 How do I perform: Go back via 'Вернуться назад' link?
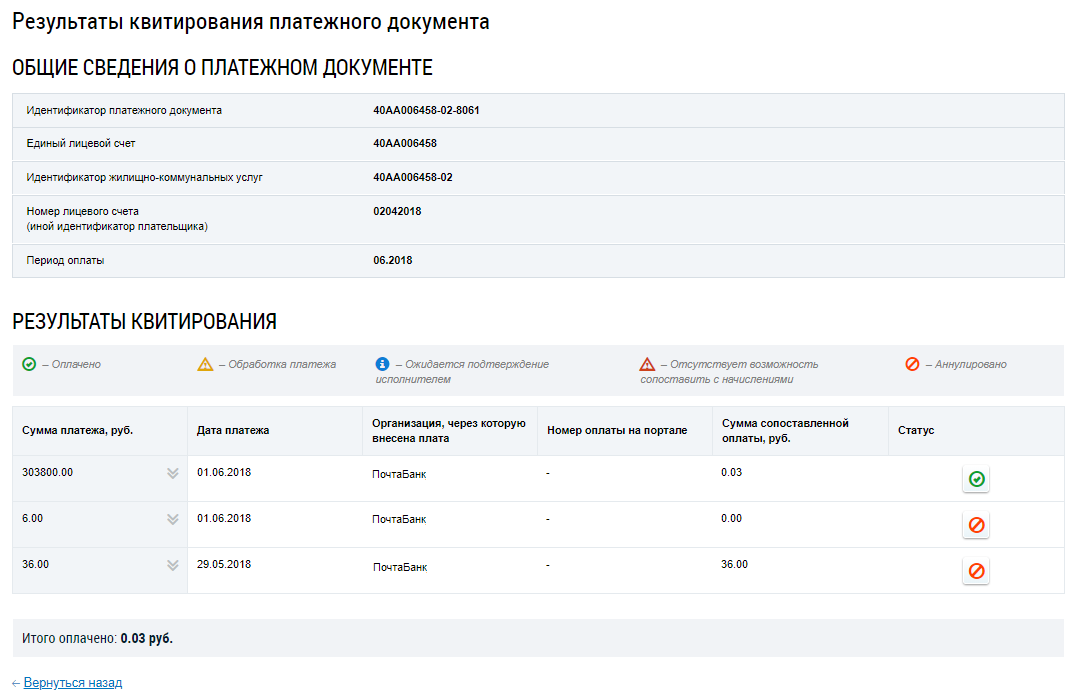click(72, 683)
